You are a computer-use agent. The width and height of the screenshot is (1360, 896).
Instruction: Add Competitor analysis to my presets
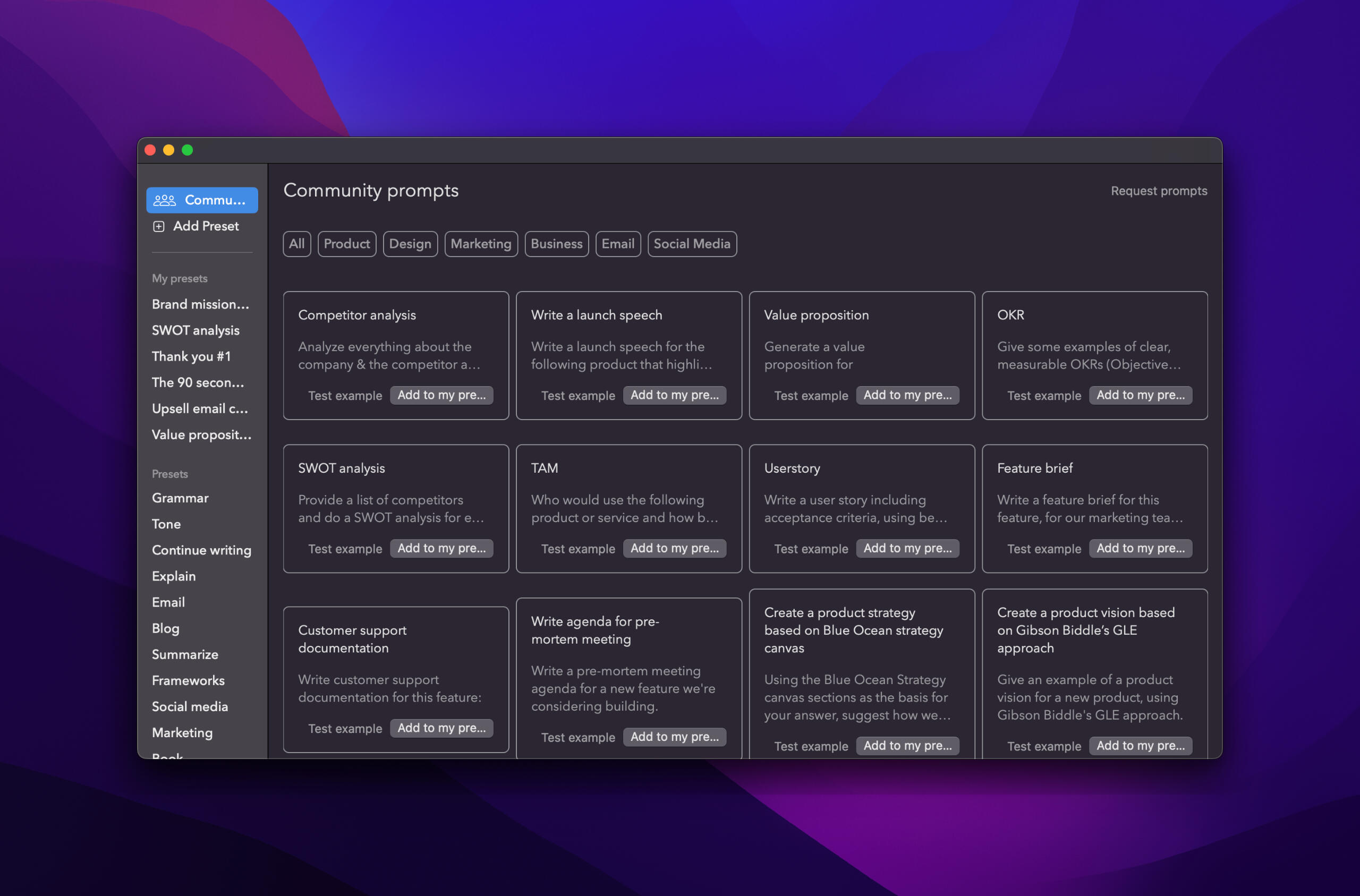(x=441, y=395)
